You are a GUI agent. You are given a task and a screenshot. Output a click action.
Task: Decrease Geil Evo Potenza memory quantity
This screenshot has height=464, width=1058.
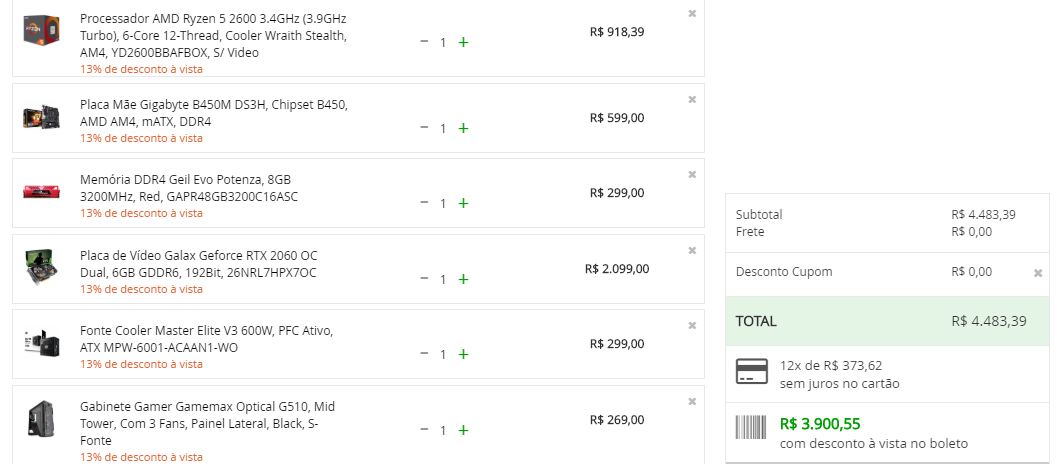click(424, 202)
